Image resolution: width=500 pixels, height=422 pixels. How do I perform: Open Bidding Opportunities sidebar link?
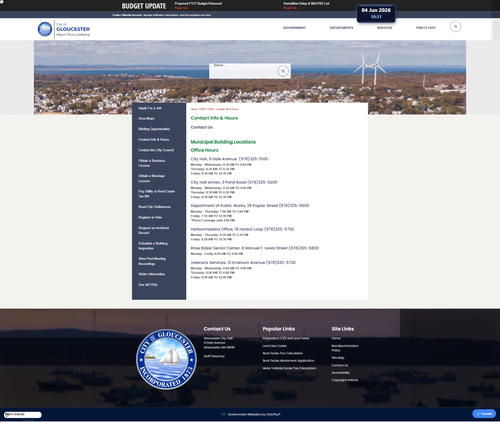(154, 129)
